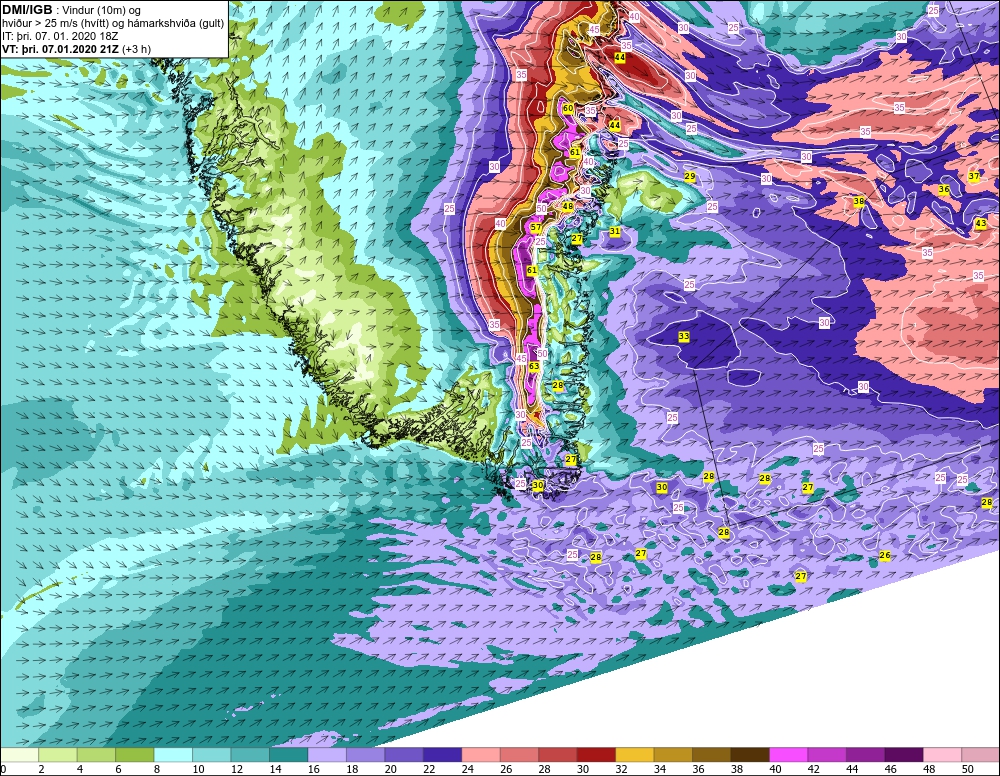Pick the dark brown 38–40 legend swatch
Image resolution: width=1000 pixels, height=776 pixels.
749,755
